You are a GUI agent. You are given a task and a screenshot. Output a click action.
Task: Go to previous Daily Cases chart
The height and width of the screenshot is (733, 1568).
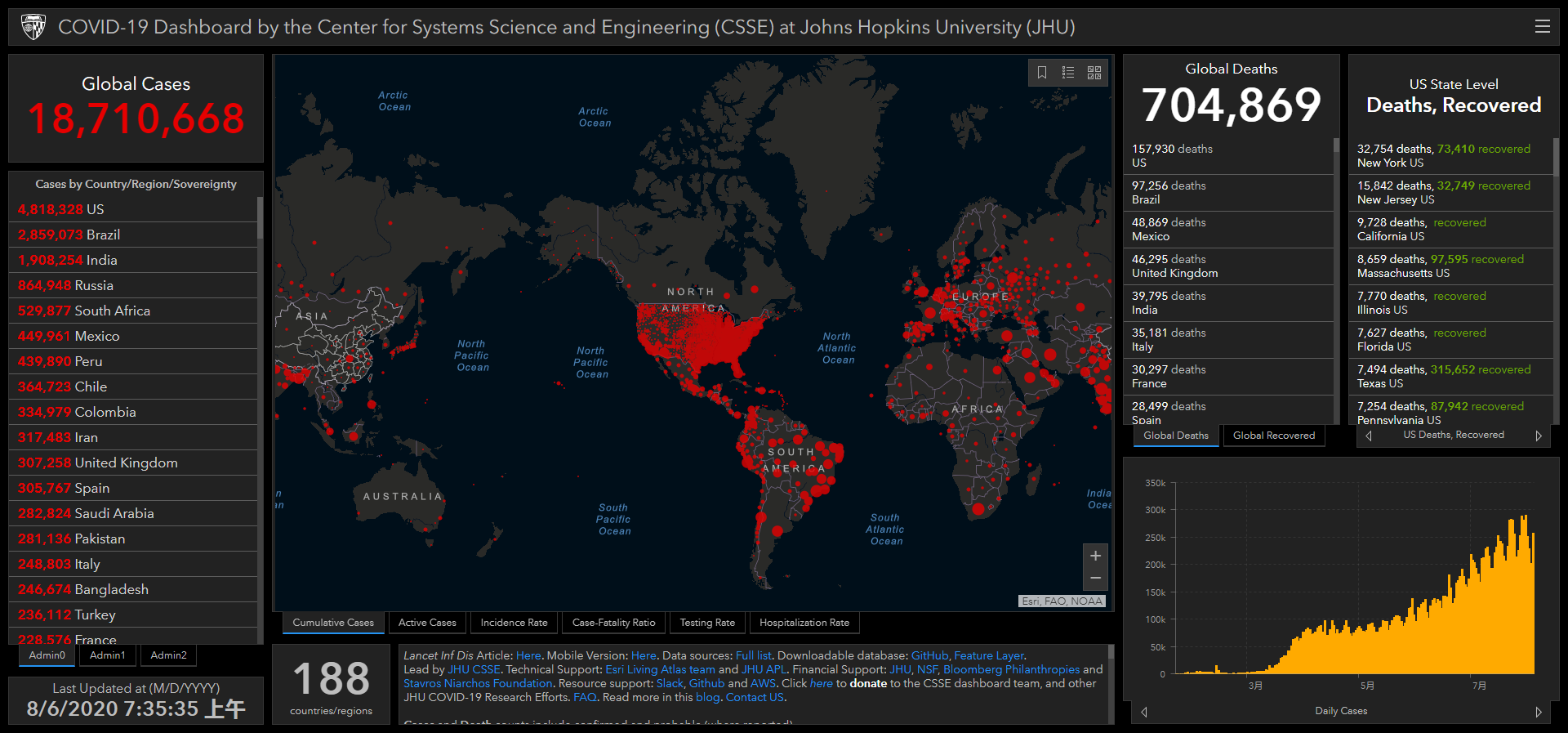pos(1144,712)
